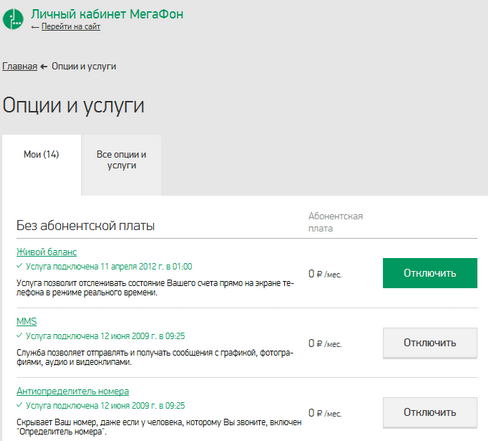Go to the Главная breadcrumb link
Image resolution: width=488 pixels, height=441 pixels.
tap(20, 66)
